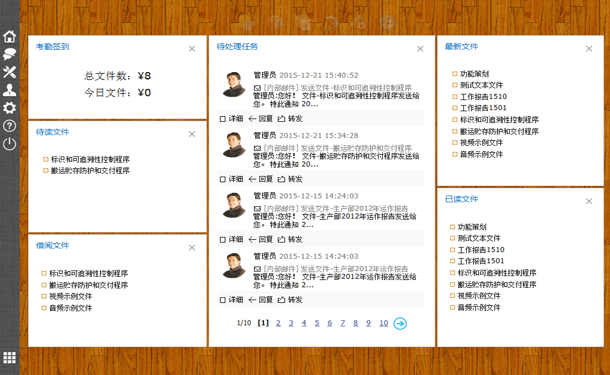This screenshot has width=610, height=375.
Task: Click the envelope icon of the 15:34:28 message
Action: (x=257, y=148)
